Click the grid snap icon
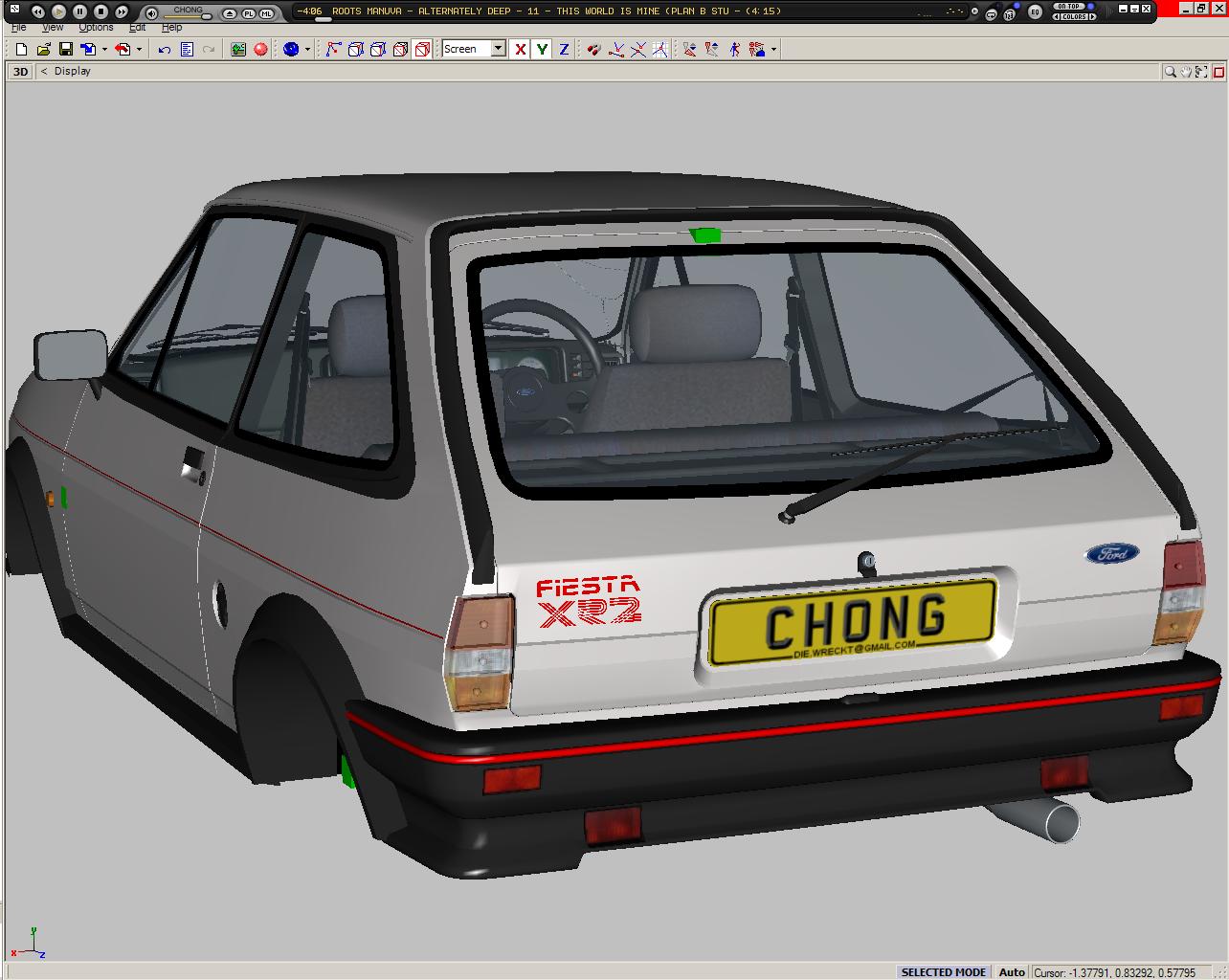Image resolution: width=1229 pixels, height=980 pixels. pos(660,49)
